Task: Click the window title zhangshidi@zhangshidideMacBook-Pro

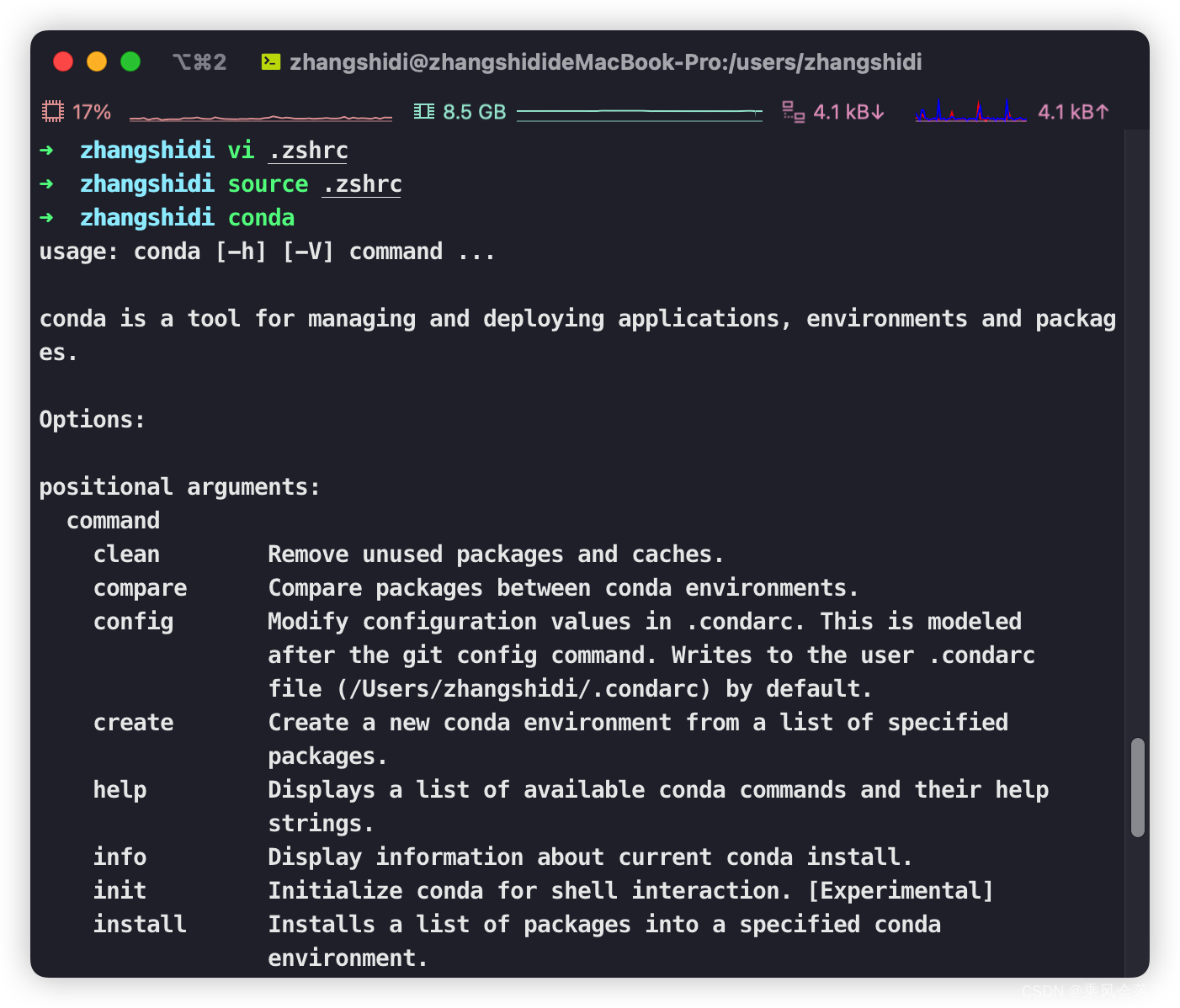Action: point(606,62)
